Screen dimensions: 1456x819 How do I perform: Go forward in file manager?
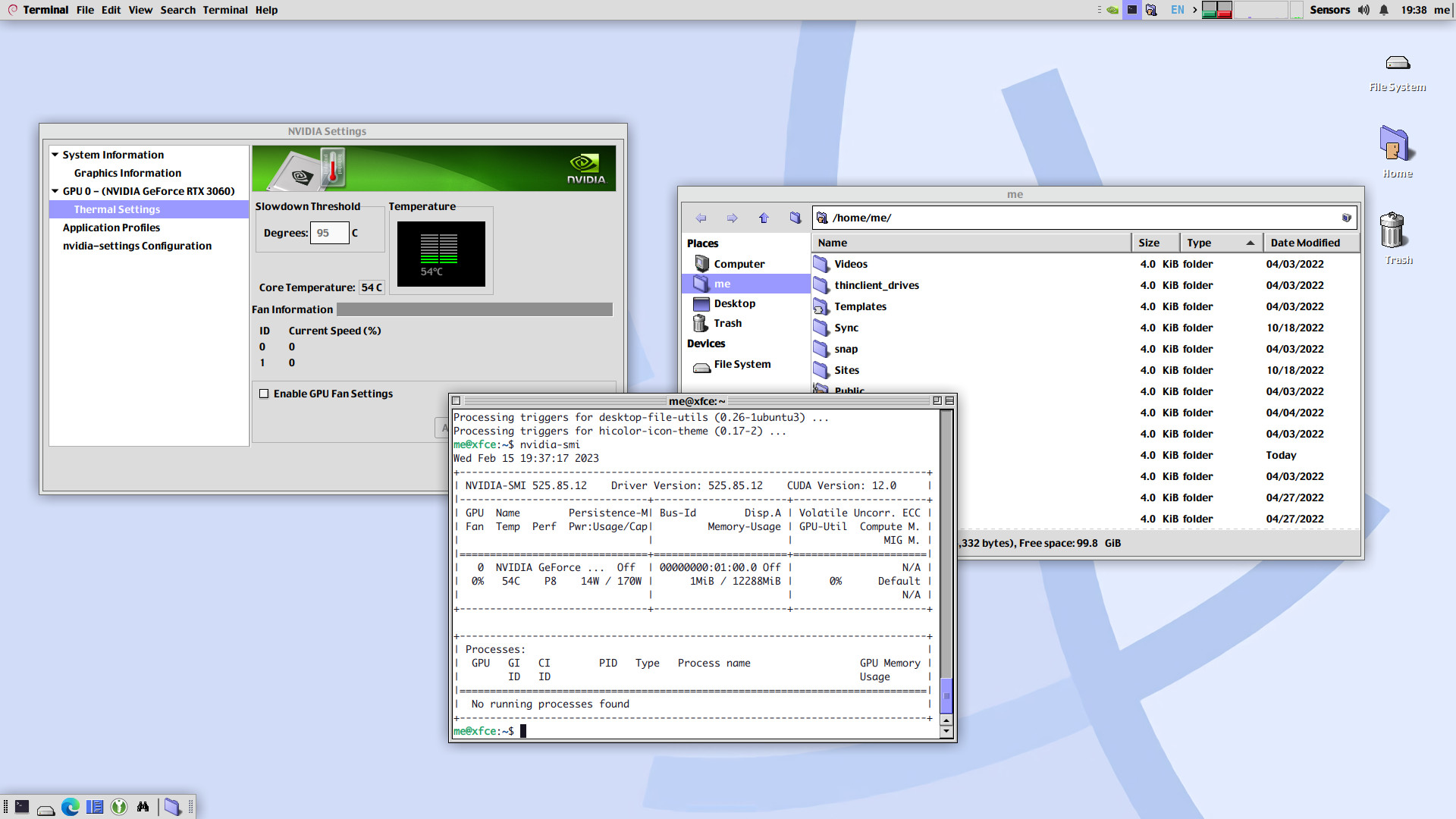tap(732, 218)
